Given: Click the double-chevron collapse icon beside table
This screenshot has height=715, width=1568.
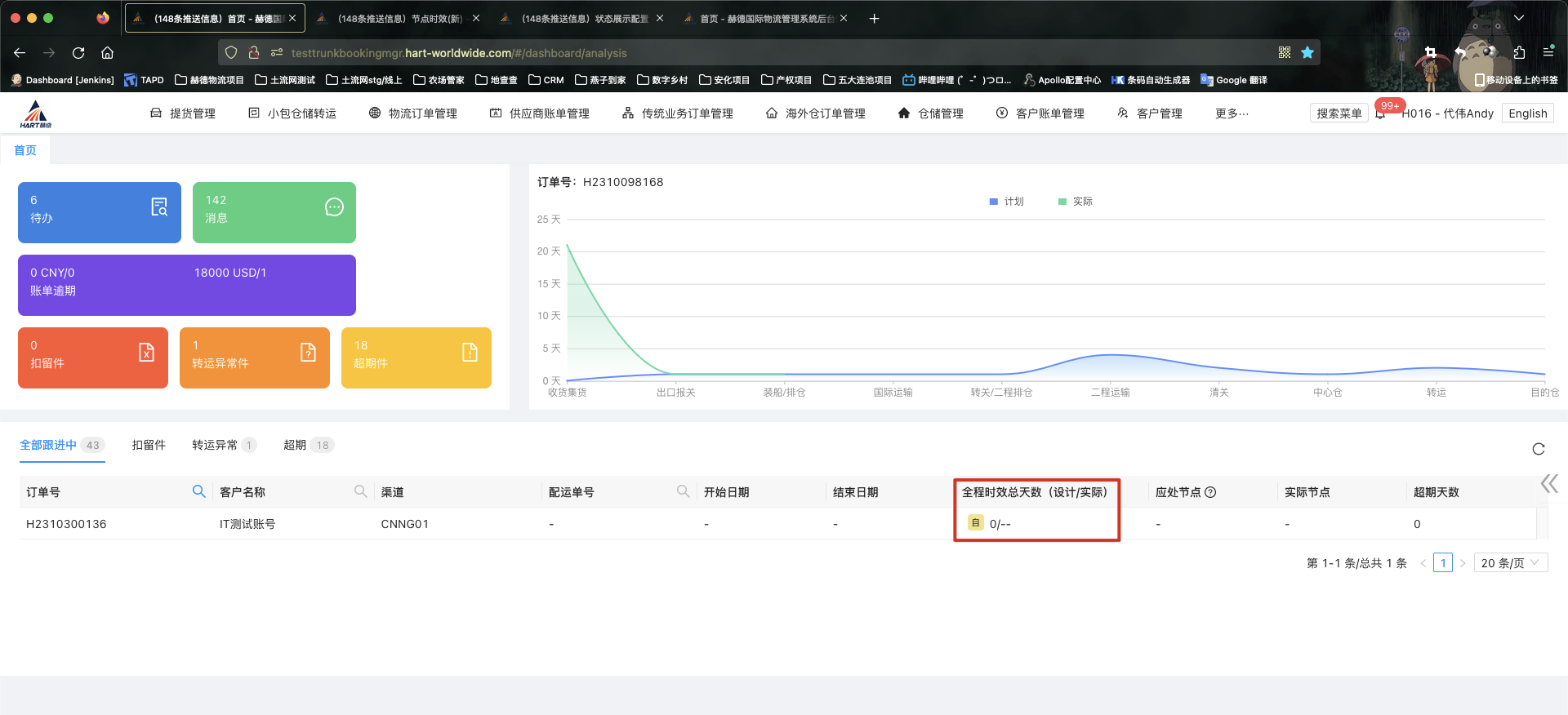Looking at the screenshot, I should tap(1548, 484).
